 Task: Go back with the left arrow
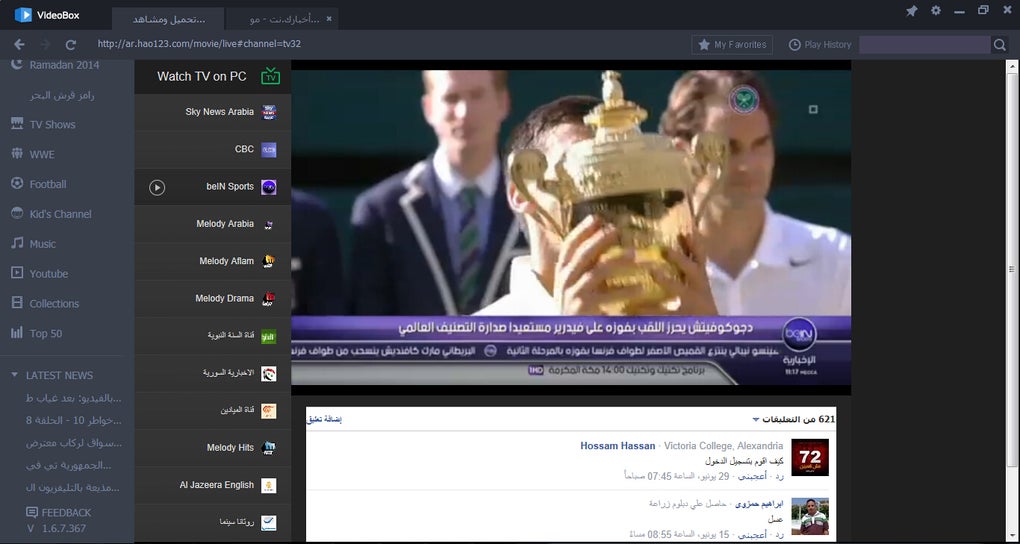pyautogui.click(x=20, y=44)
